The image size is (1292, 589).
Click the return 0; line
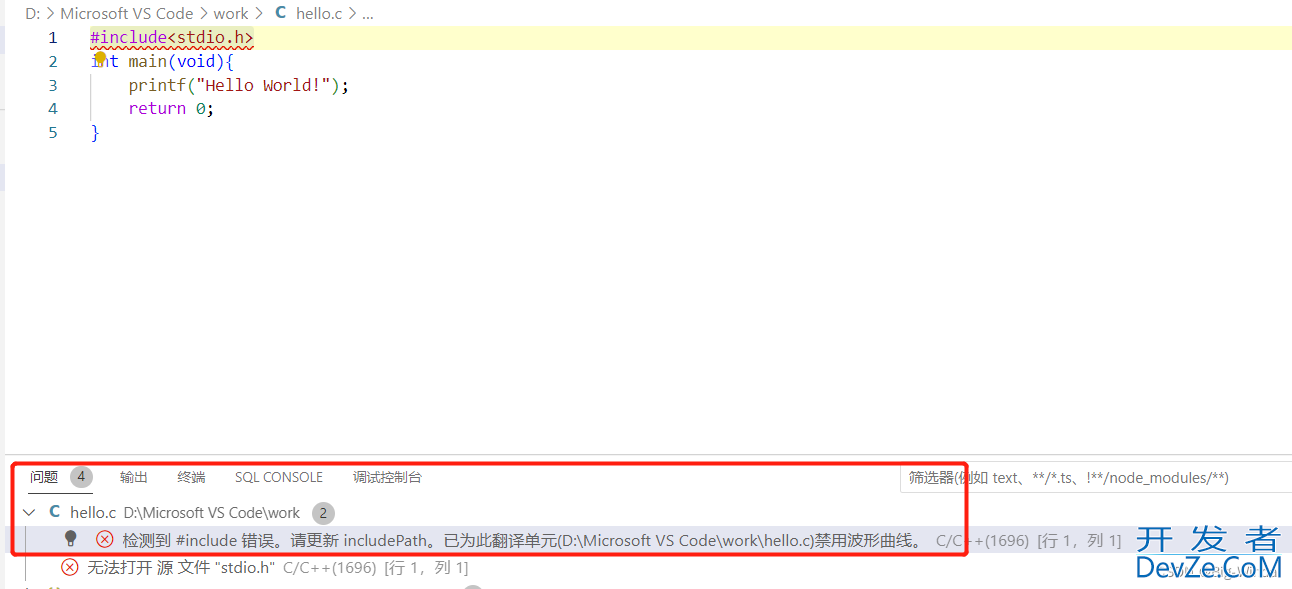(171, 108)
